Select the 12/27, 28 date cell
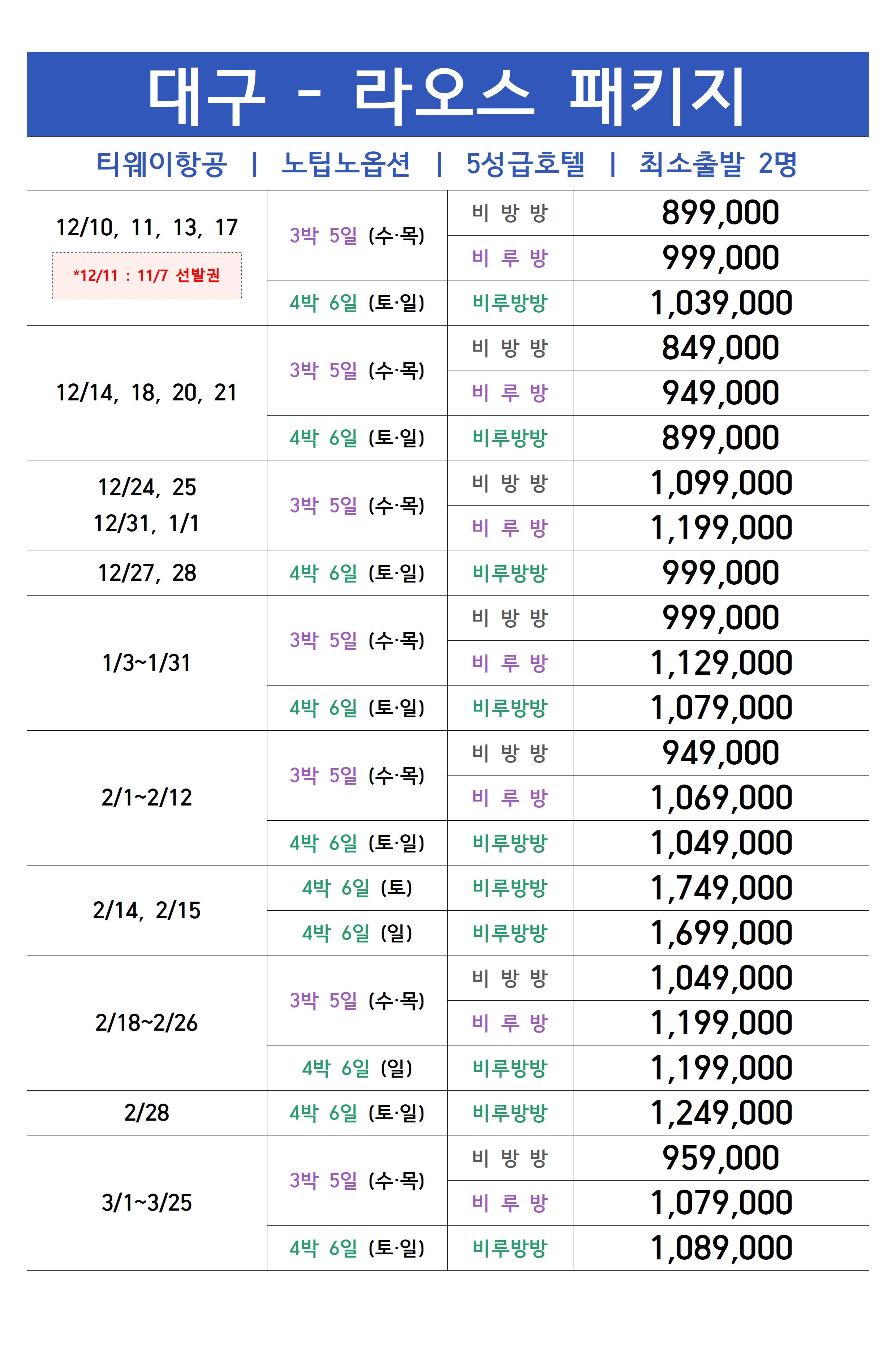The image size is (896, 1366). tap(147, 573)
